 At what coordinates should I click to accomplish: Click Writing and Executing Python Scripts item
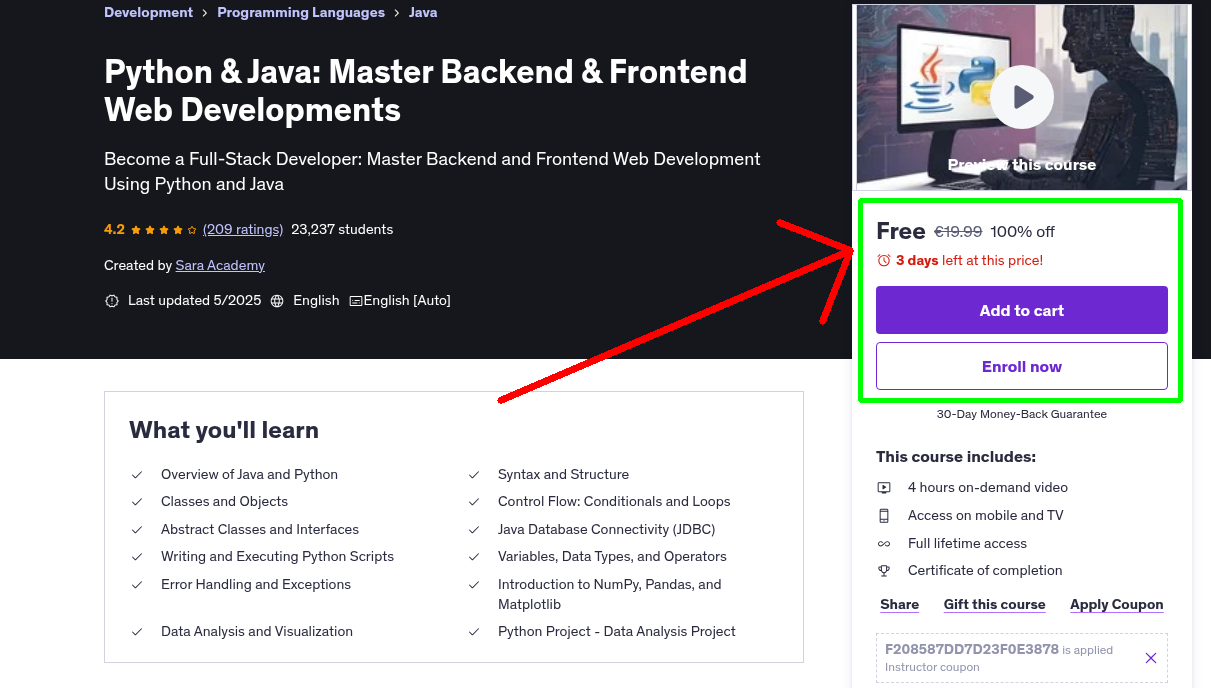click(x=278, y=557)
